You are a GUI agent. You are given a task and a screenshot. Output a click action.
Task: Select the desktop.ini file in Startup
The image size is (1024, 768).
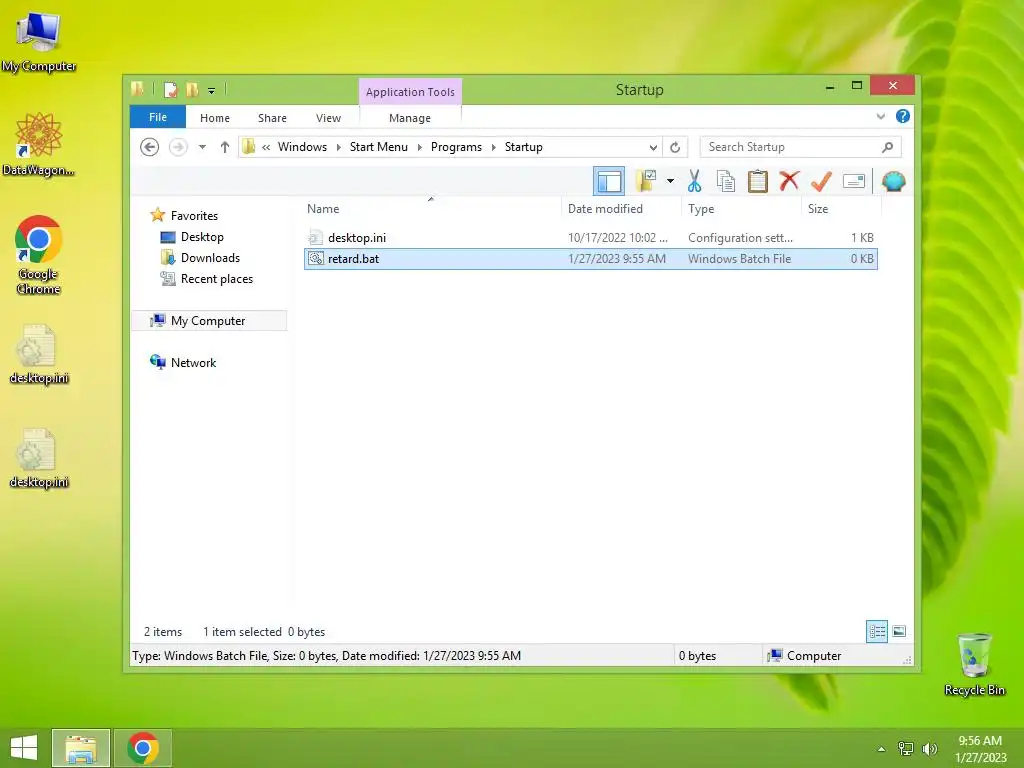[x=590, y=238]
